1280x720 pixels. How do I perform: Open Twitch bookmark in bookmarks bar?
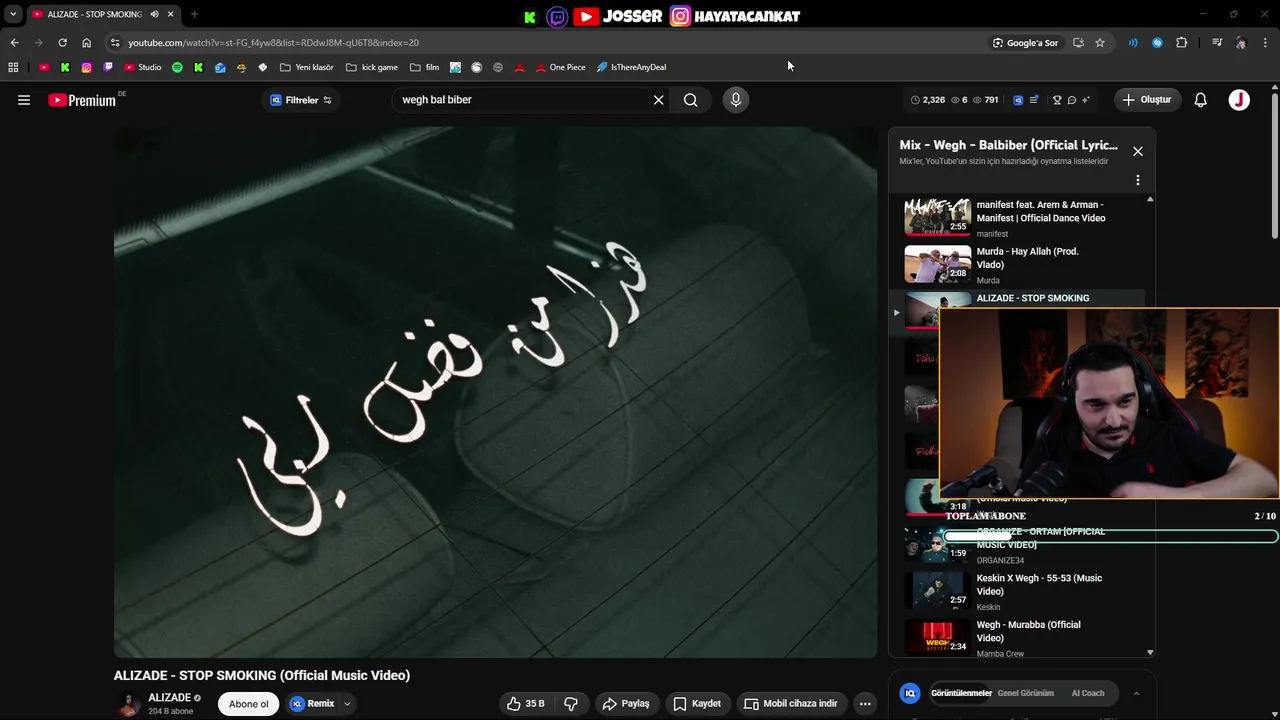pyautogui.click(x=108, y=68)
